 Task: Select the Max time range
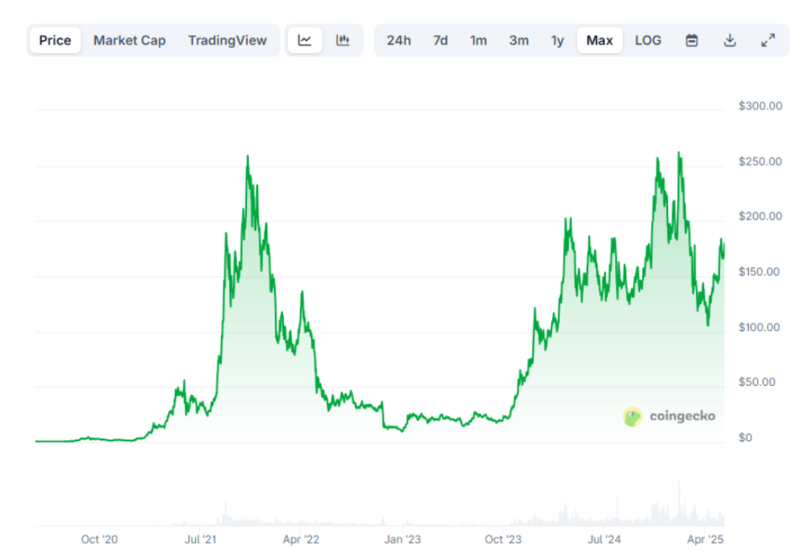[x=599, y=40]
